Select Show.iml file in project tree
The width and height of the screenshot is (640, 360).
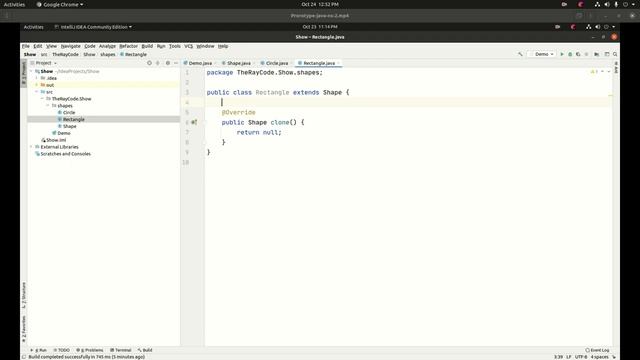[56, 140]
